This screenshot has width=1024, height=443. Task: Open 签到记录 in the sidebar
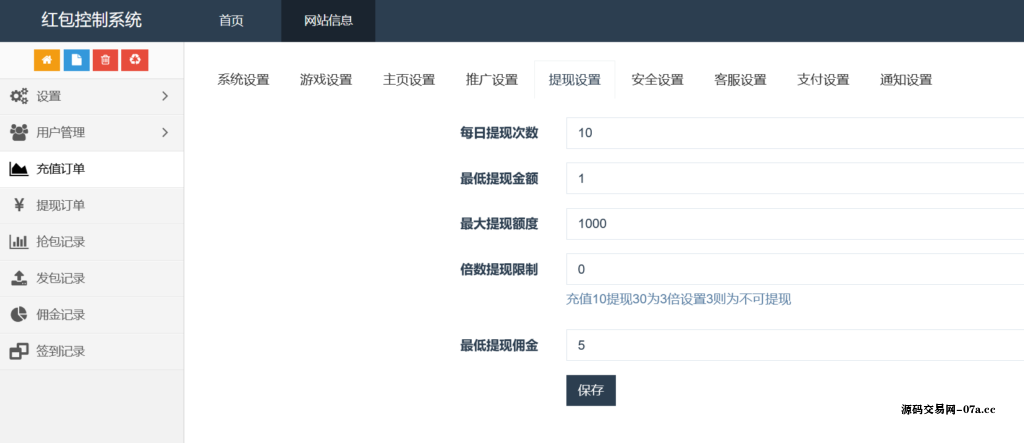(91, 352)
